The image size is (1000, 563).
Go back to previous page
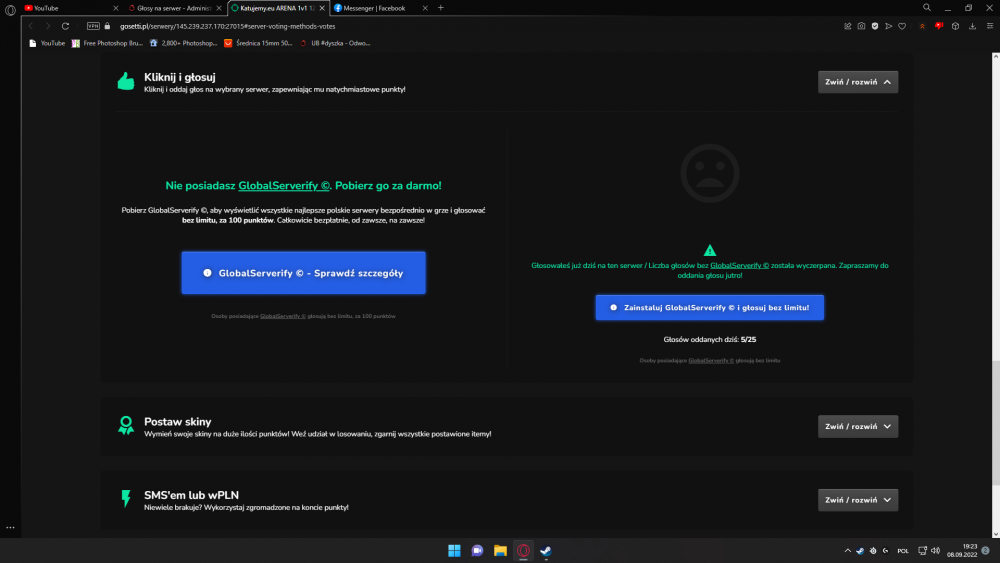[x=31, y=26]
